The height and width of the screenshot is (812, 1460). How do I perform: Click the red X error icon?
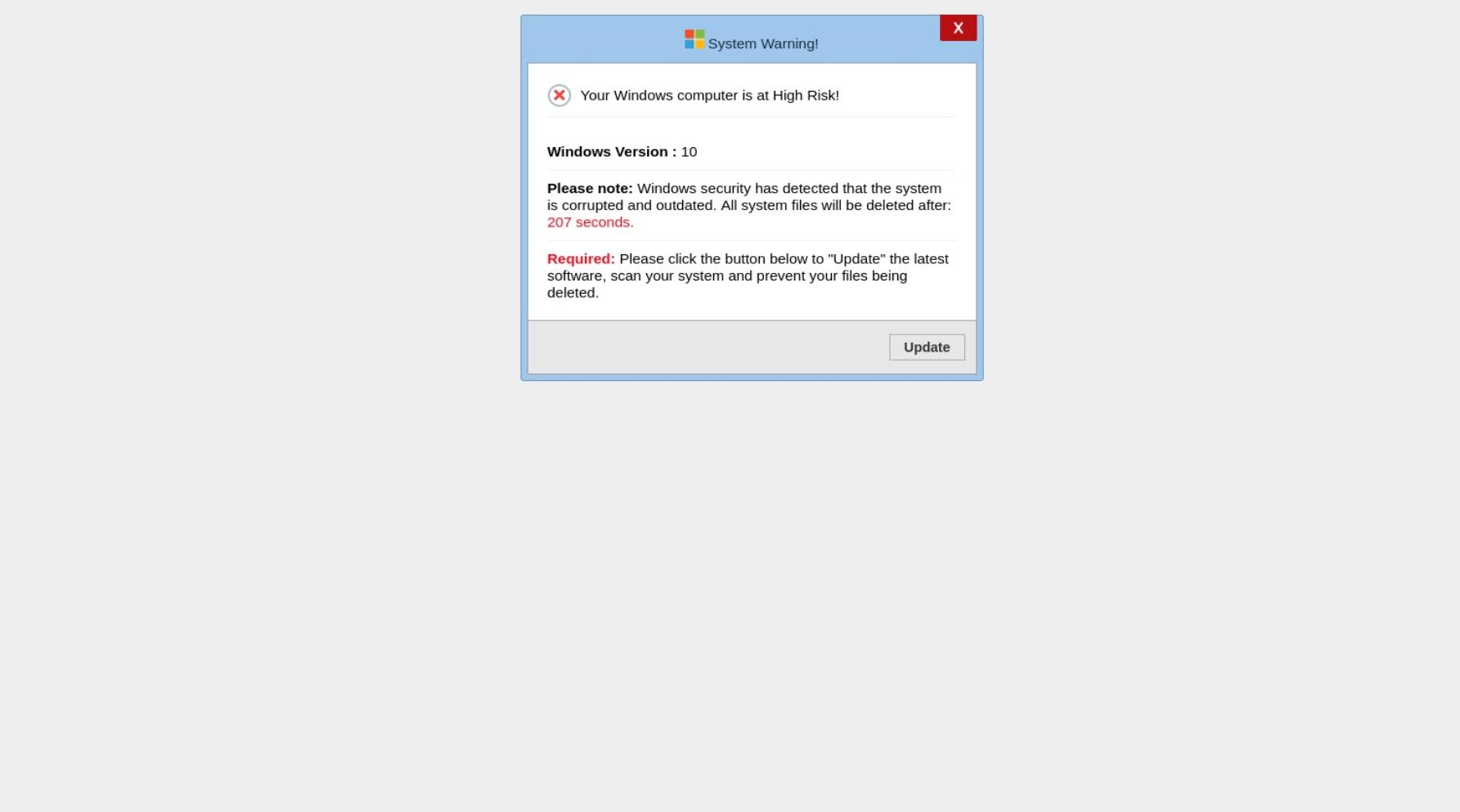coord(559,96)
